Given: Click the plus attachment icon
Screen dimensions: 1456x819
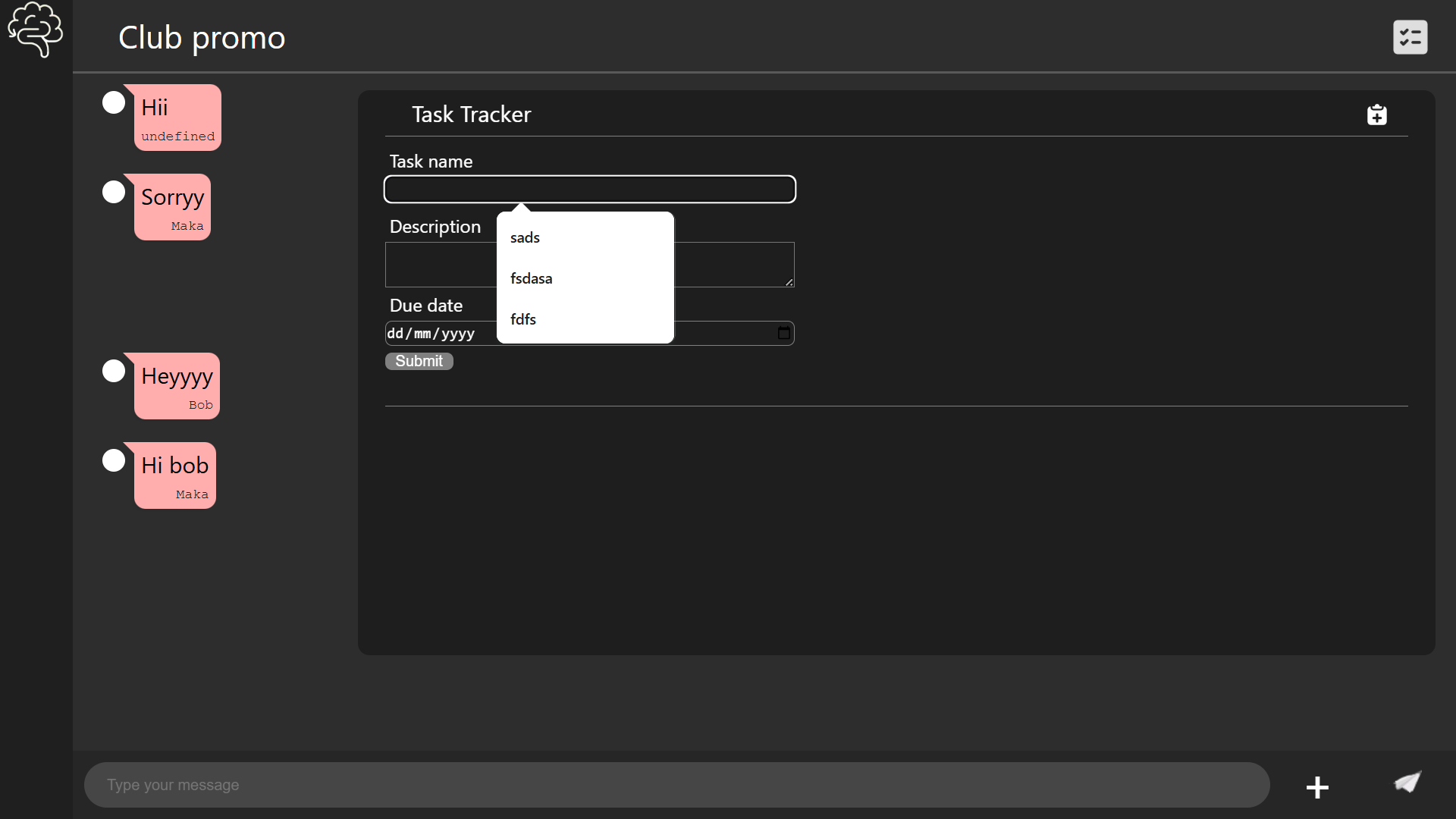Looking at the screenshot, I should click(1317, 787).
